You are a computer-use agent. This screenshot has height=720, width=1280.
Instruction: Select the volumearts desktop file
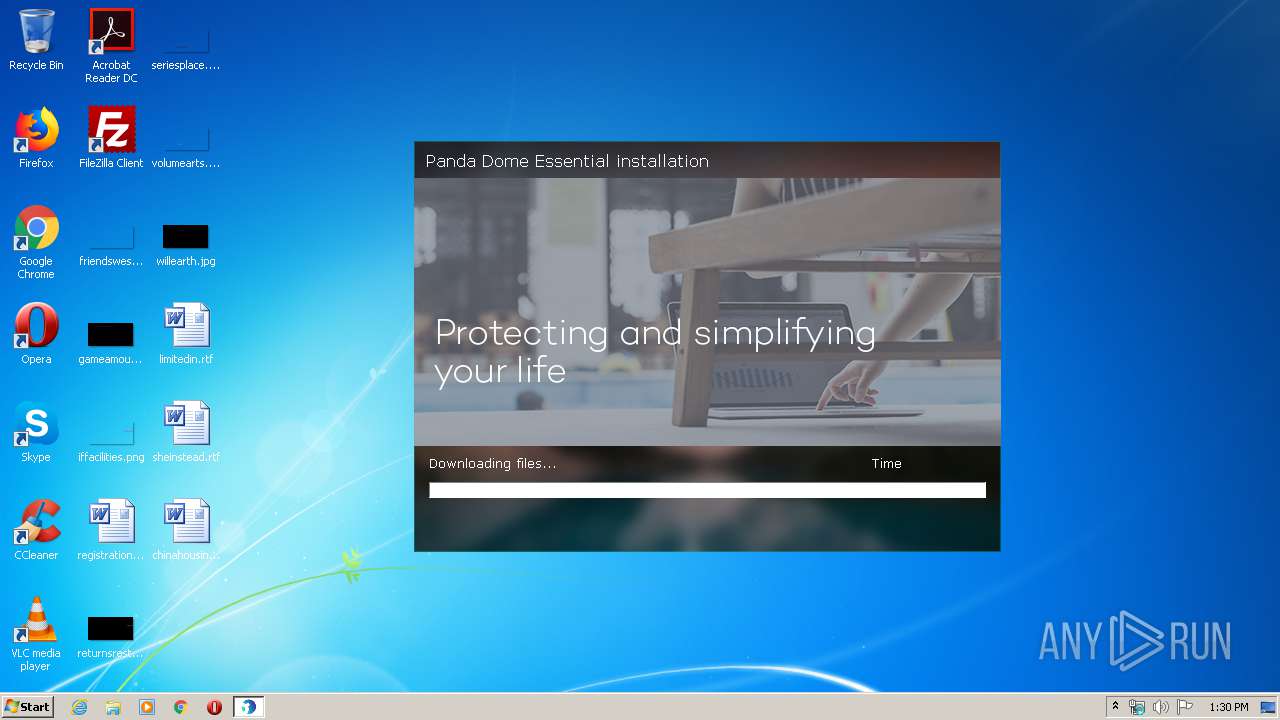(x=186, y=144)
